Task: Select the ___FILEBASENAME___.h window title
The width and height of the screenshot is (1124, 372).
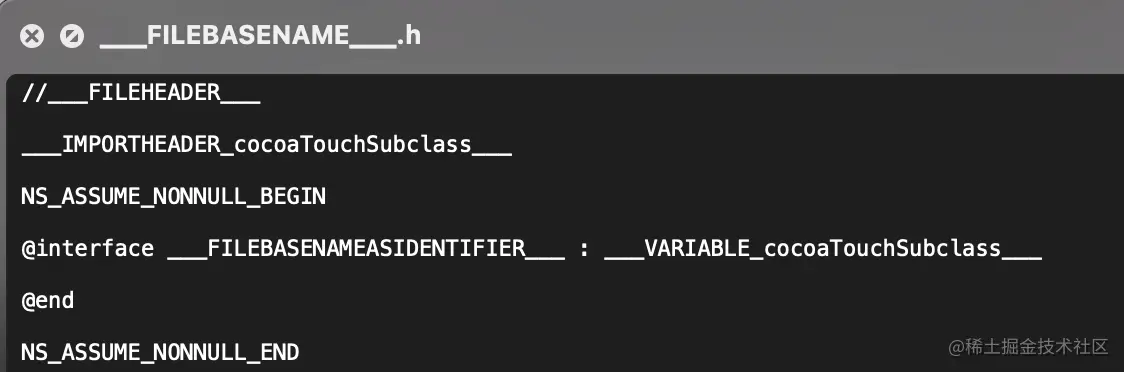Action: tap(260, 35)
